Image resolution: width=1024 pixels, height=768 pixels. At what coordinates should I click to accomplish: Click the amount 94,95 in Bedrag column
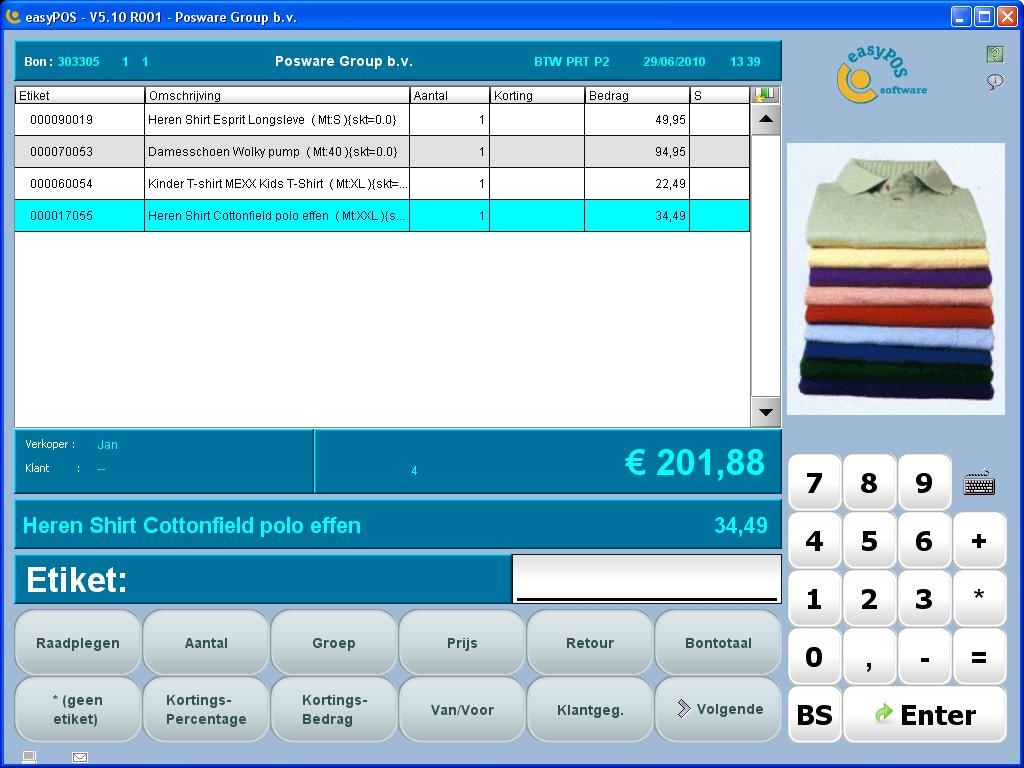671,152
